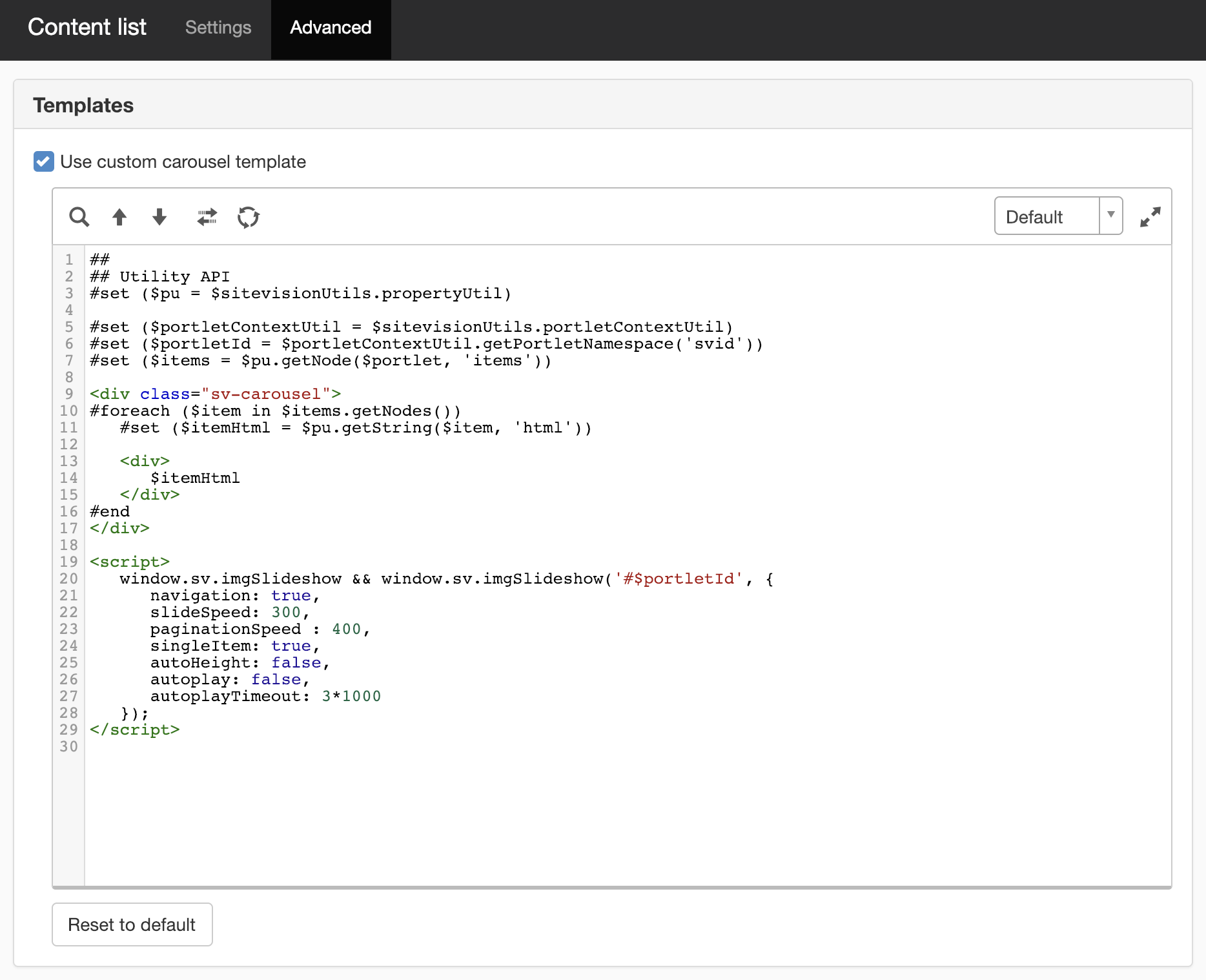
Task: Click the paginationSpeed value 400
Action: pyautogui.click(x=346, y=629)
